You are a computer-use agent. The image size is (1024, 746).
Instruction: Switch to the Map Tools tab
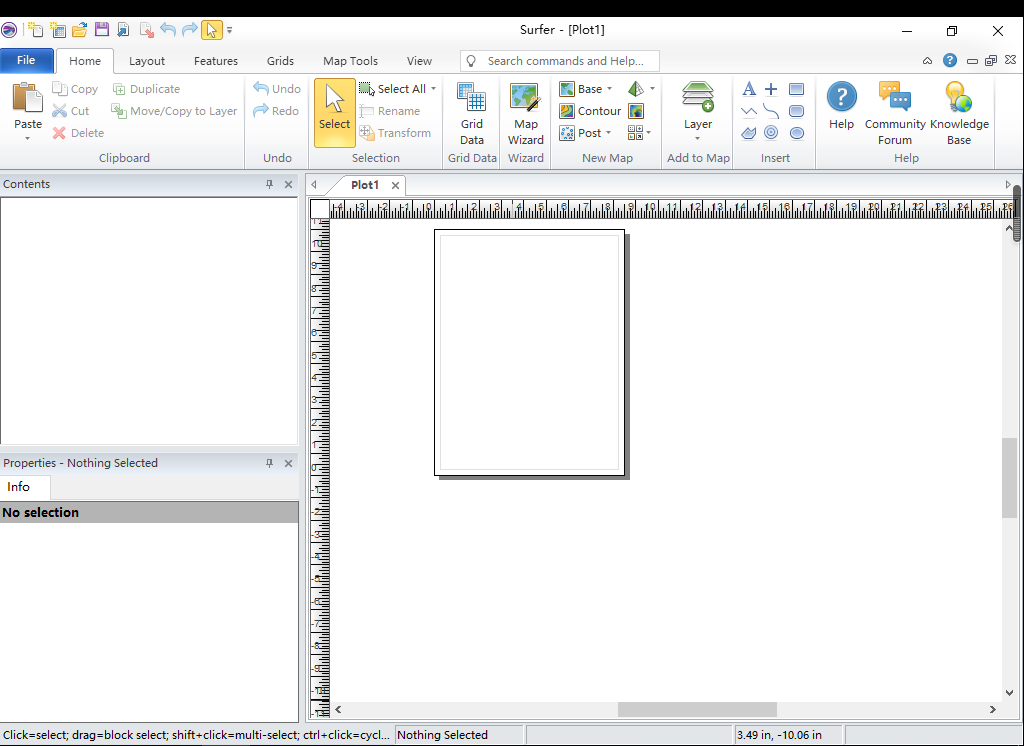tap(350, 61)
